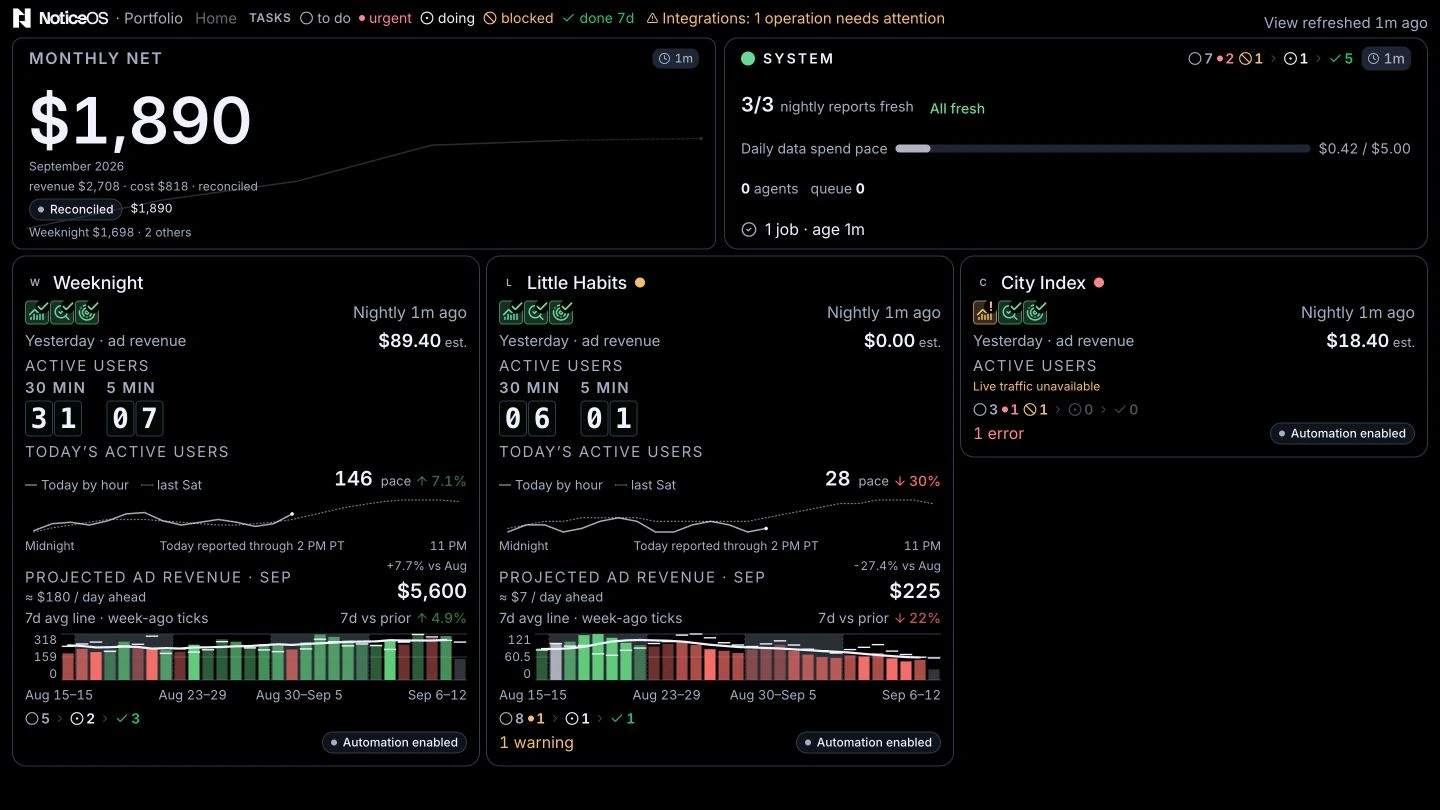This screenshot has width=1440, height=810.
Task: Open Little Habits' done count 1
Action: [623, 718]
